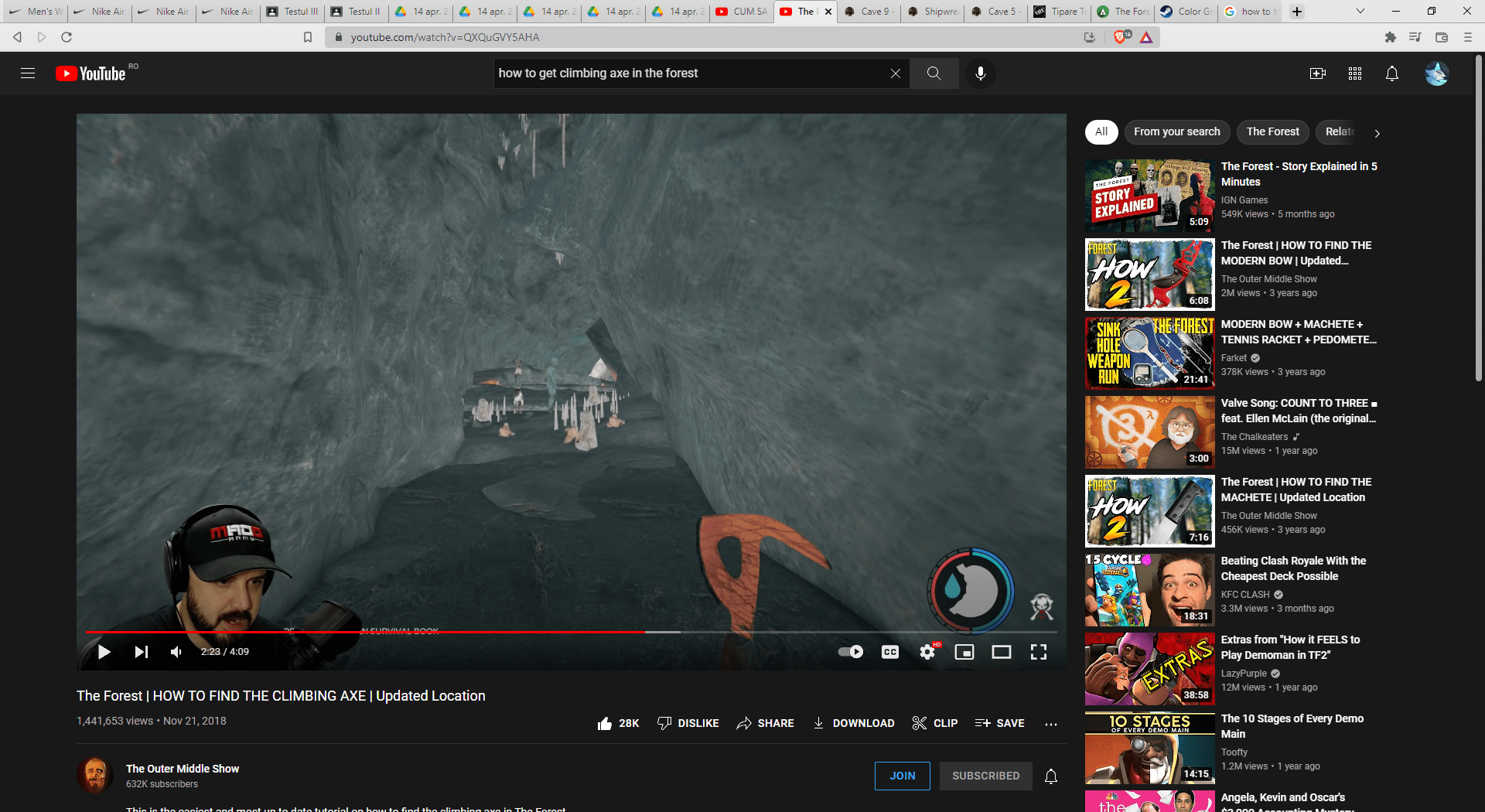Switch to Miniplayer mode
Viewport: 1485px width, 812px height.
[x=964, y=652]
